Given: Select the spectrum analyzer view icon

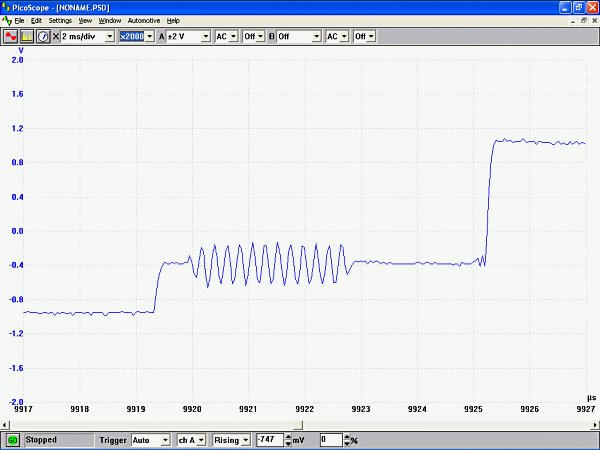Looking at the screenshot, I should [27, 37].
